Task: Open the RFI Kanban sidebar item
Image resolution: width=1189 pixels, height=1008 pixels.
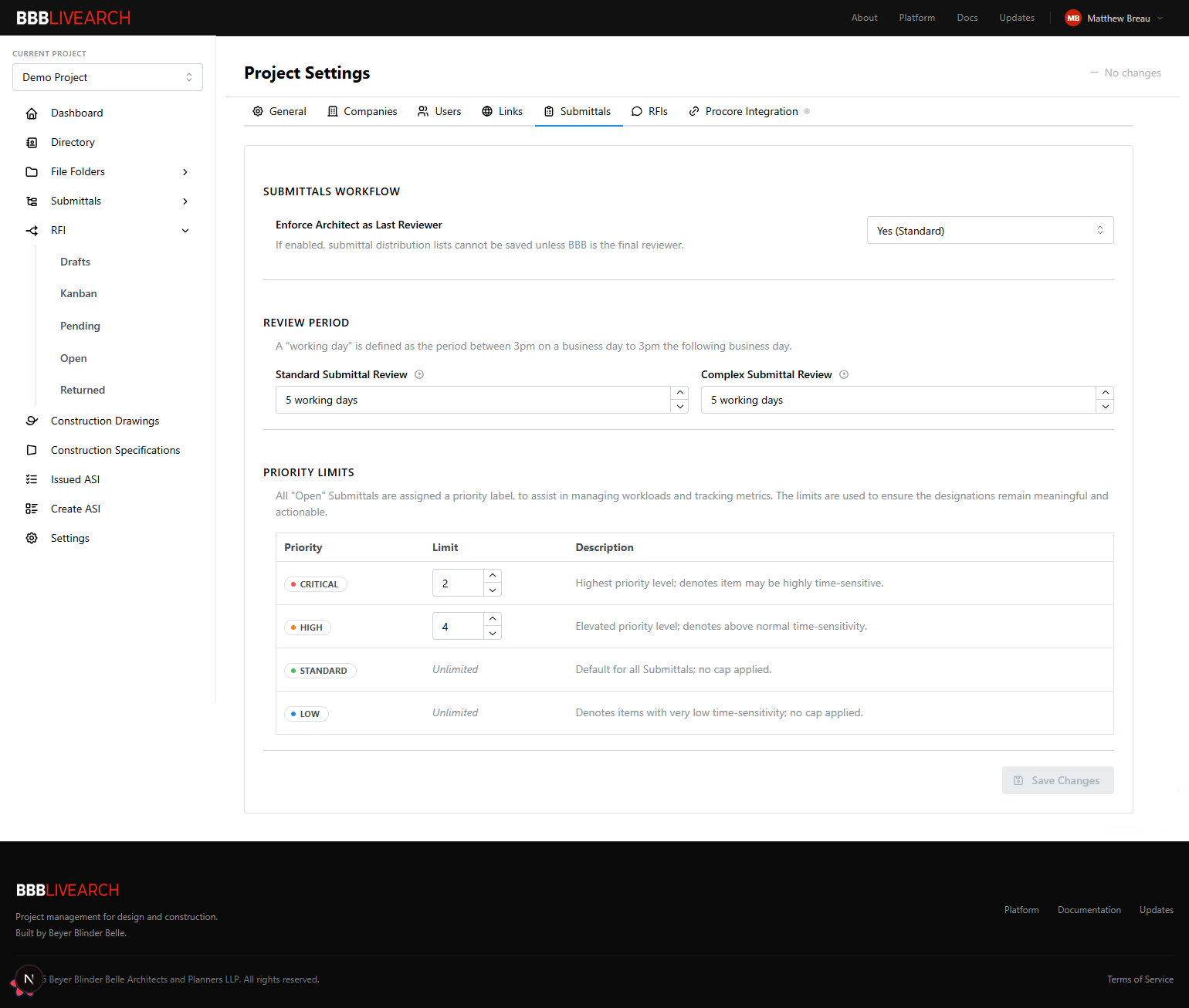Action: click(79, 293)
